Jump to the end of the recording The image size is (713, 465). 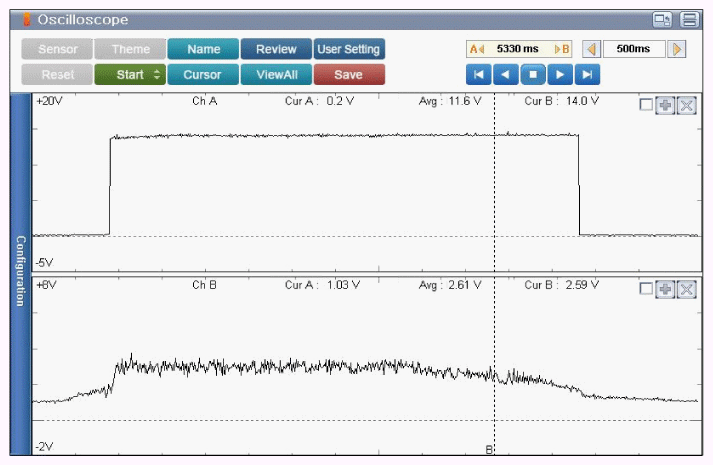pos(588,74)
